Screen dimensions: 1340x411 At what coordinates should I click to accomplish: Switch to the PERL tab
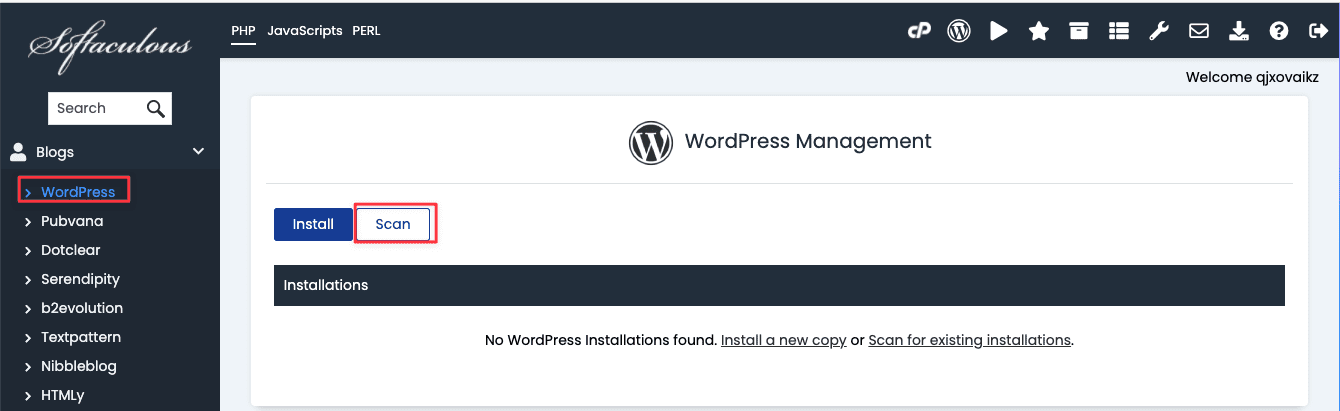[x=366, y=31]
